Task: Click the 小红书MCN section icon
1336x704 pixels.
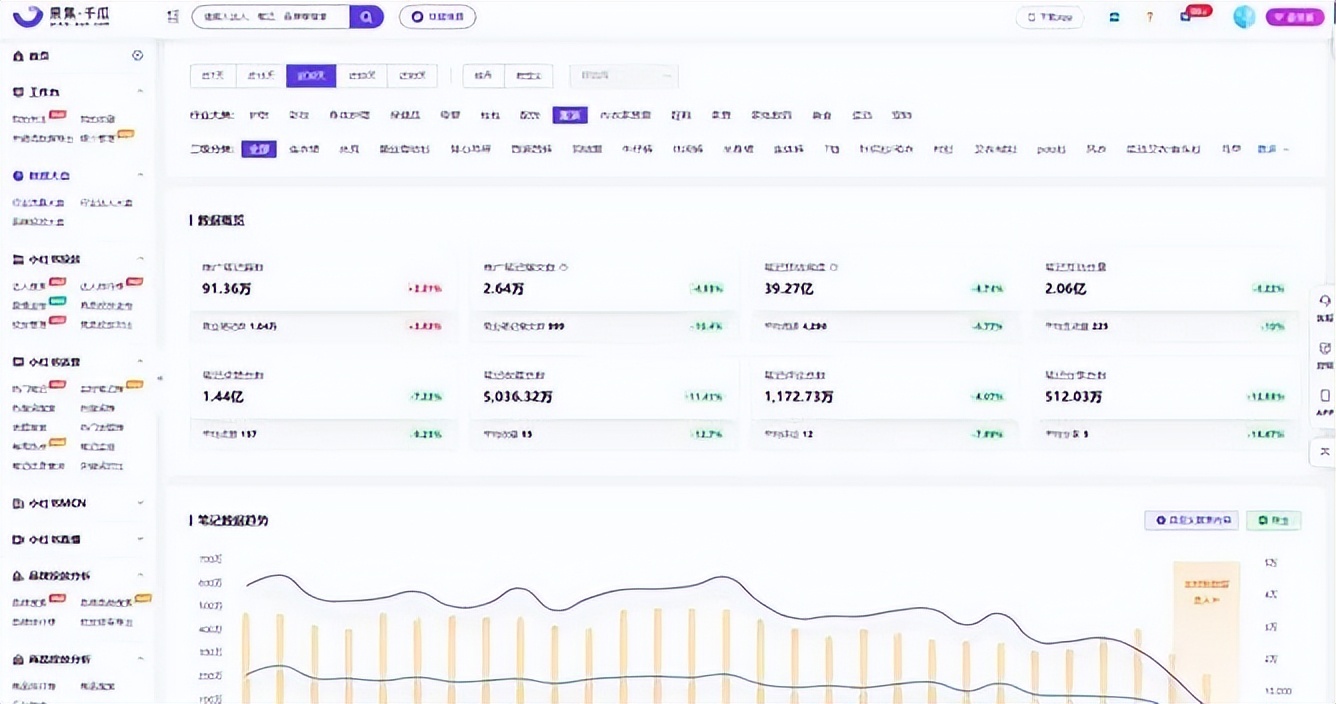Action: pos(18,503)
